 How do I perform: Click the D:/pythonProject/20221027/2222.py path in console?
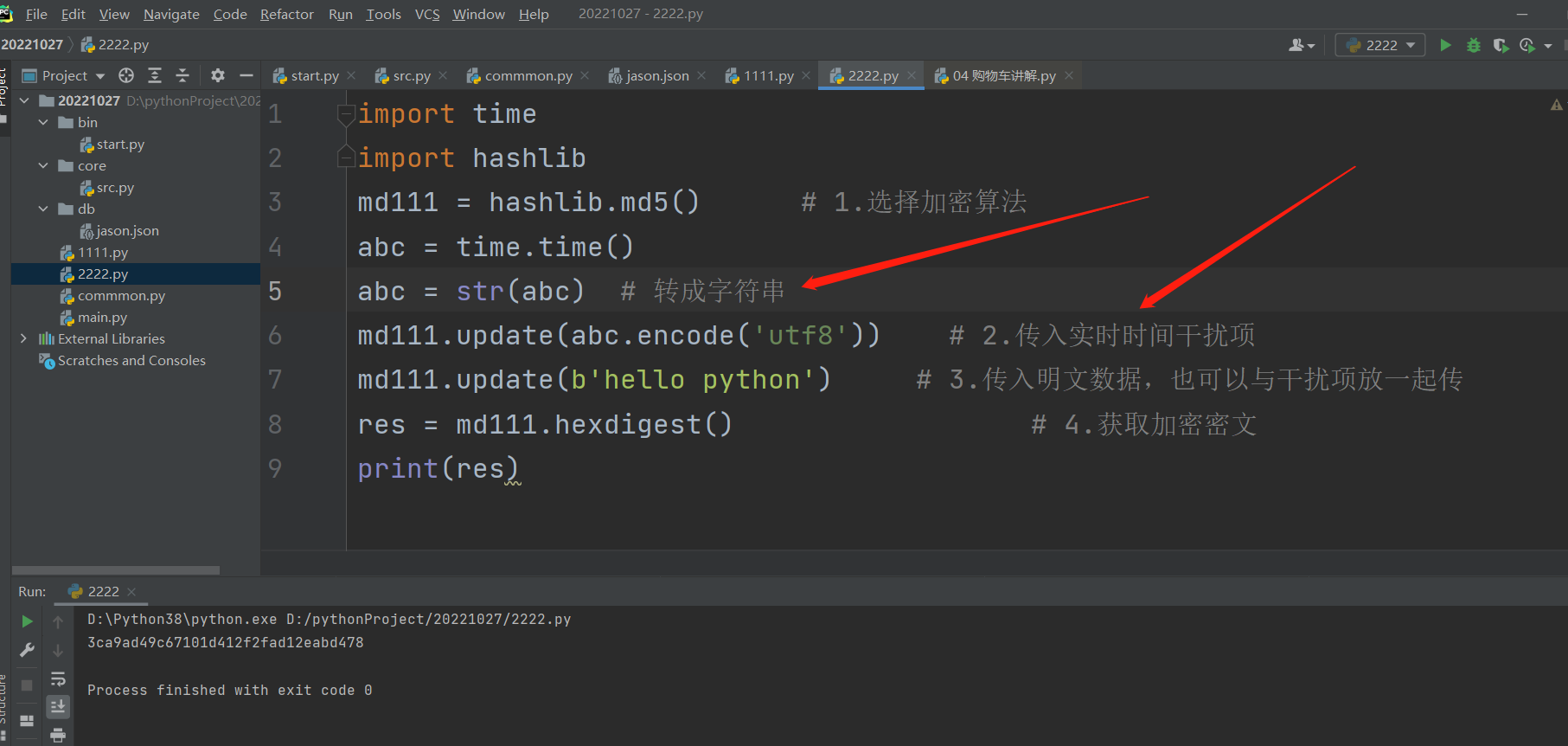(429, 620)
